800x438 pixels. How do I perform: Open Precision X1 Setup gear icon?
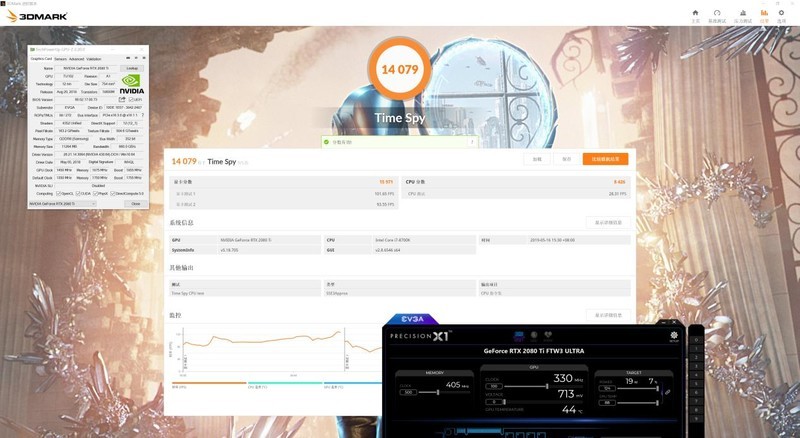pos(673,336)
